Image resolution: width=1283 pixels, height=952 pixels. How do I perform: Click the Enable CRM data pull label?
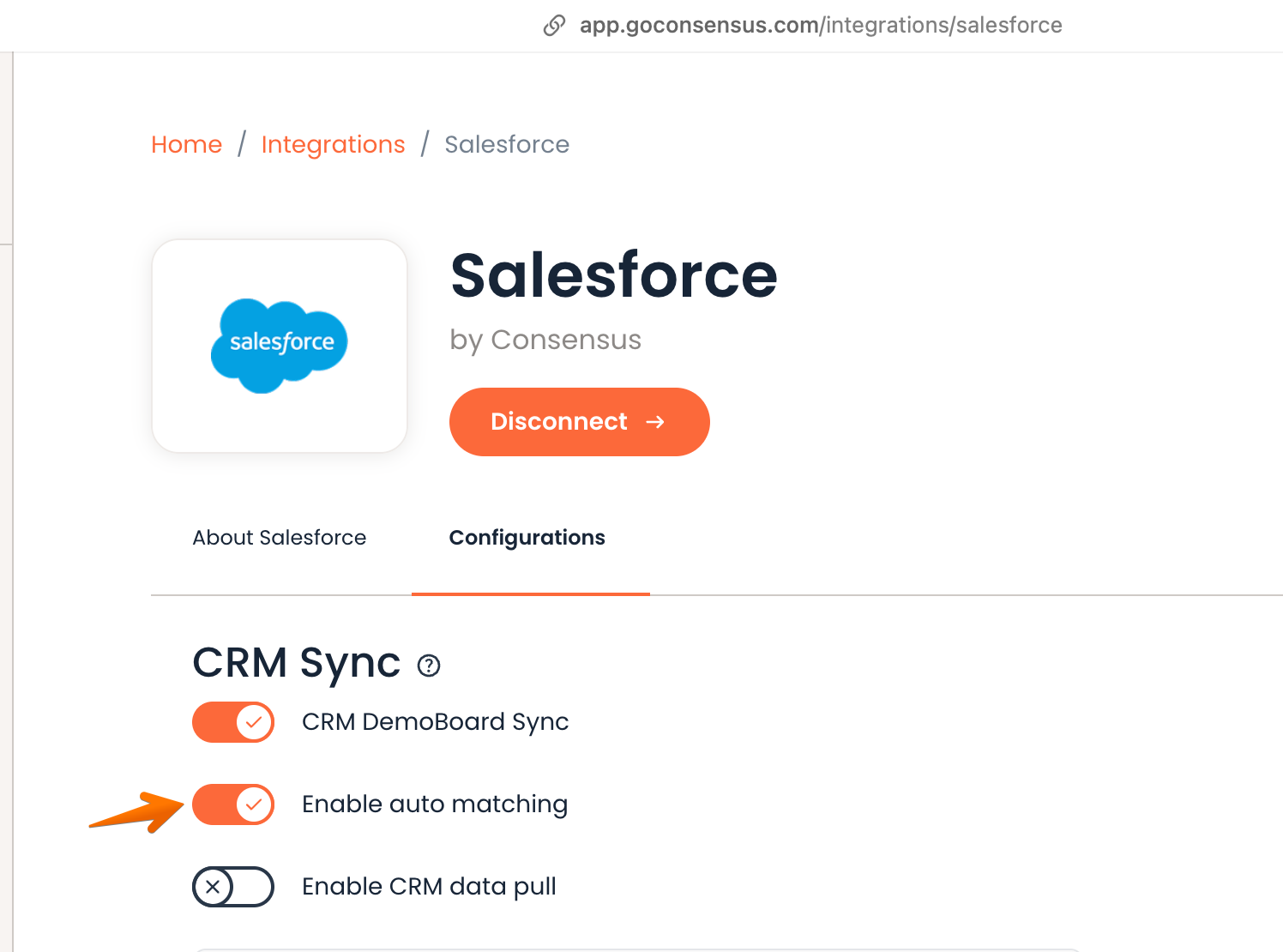click(429, 887)
